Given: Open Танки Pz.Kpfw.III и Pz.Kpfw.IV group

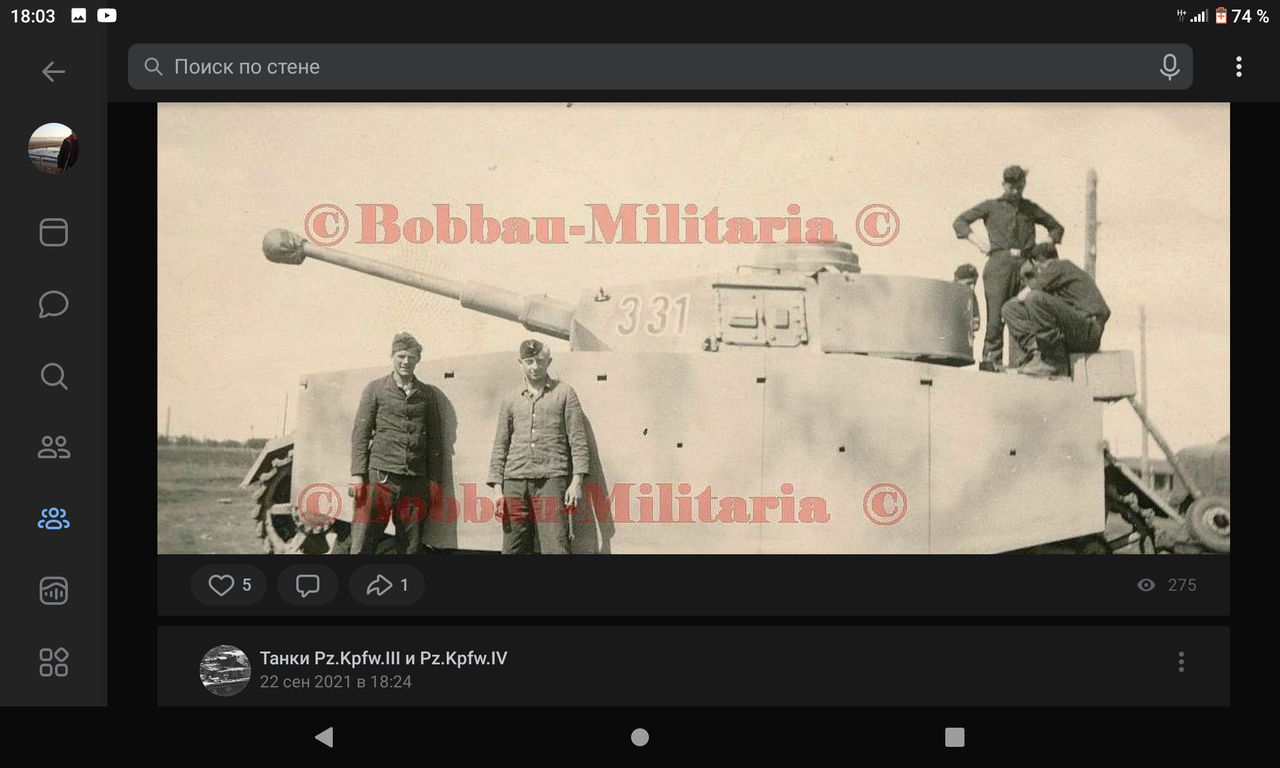Looking at the screenshot, I should click(383, 658).
